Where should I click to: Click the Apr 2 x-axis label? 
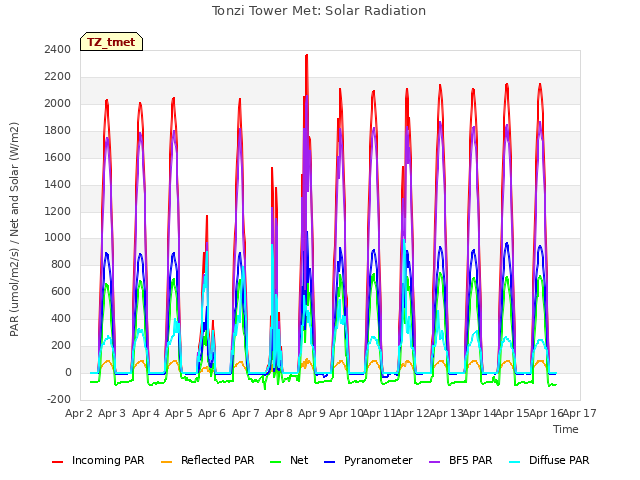[79, 413]
